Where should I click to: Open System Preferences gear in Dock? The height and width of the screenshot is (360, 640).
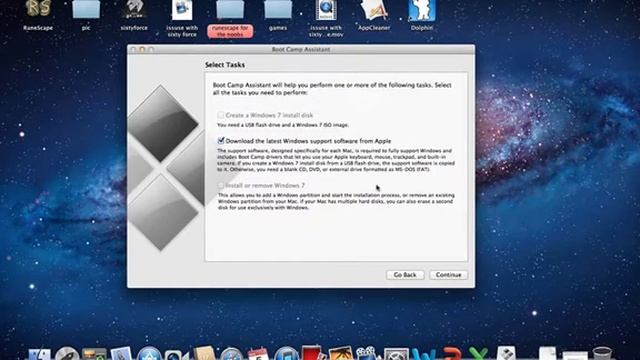click(x=396, y=354)
